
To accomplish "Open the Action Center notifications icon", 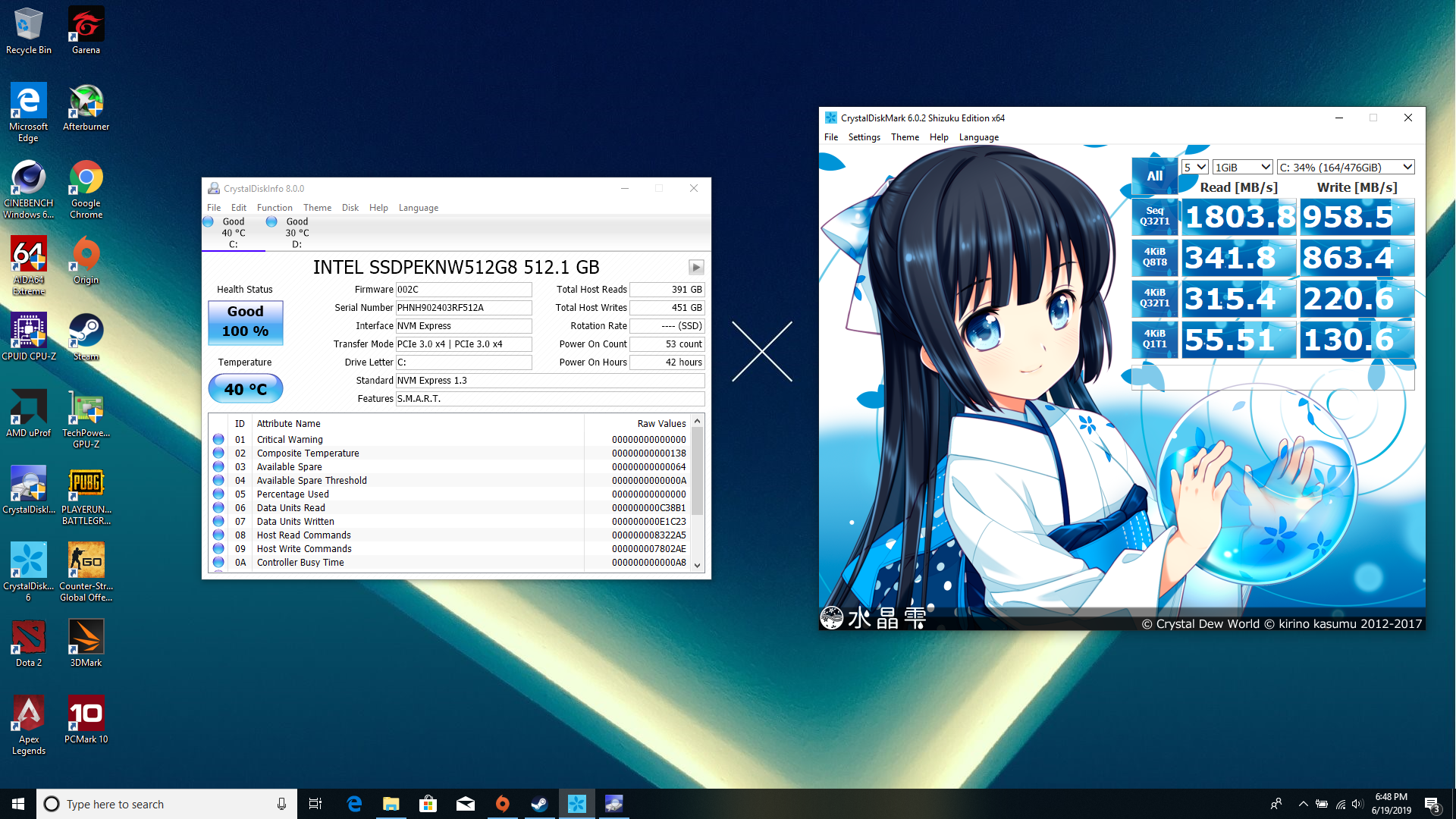I will [1432, 804].
